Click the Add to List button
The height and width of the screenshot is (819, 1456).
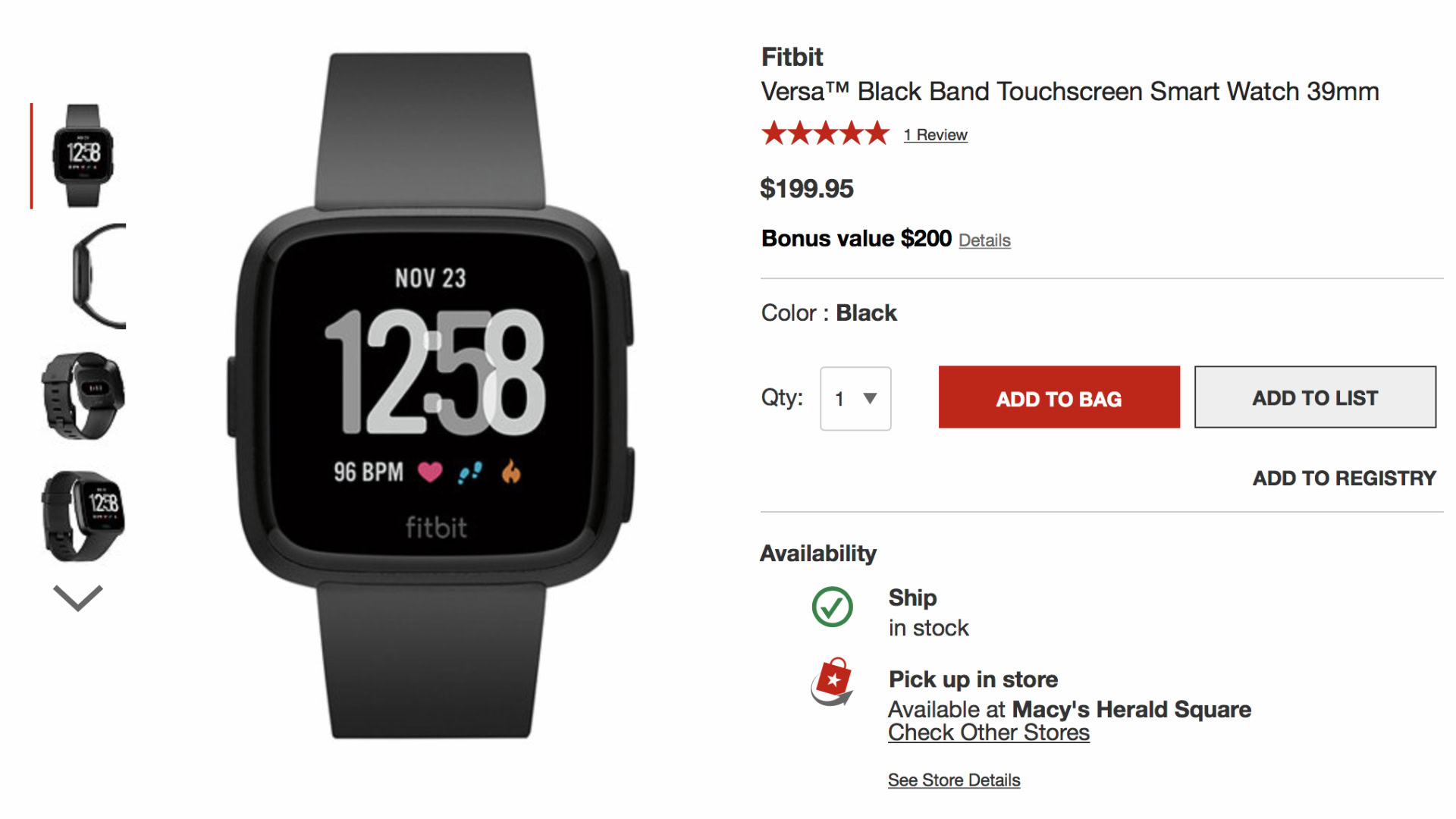click(1315, 397)
